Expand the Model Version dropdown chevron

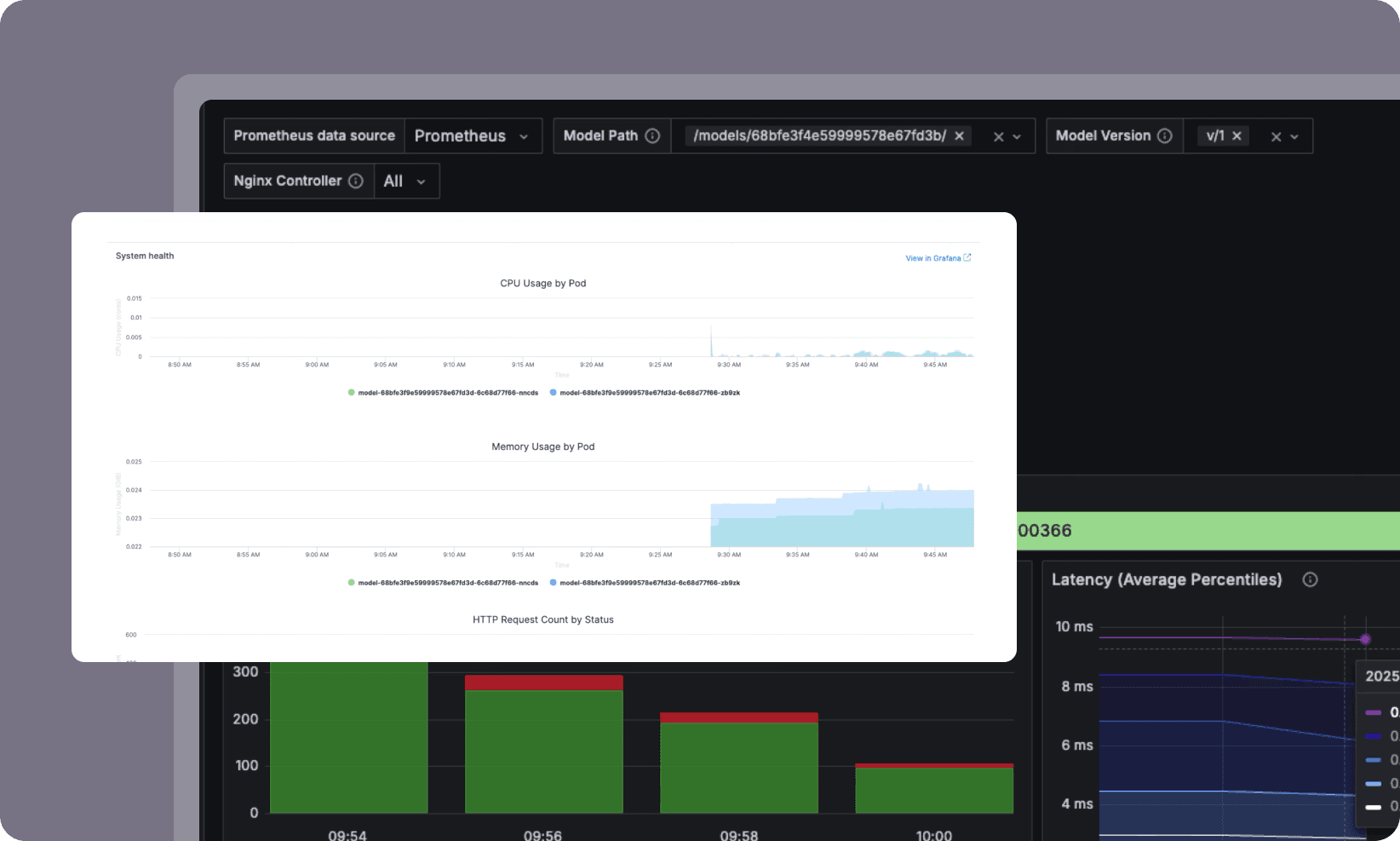[1294, 136]
